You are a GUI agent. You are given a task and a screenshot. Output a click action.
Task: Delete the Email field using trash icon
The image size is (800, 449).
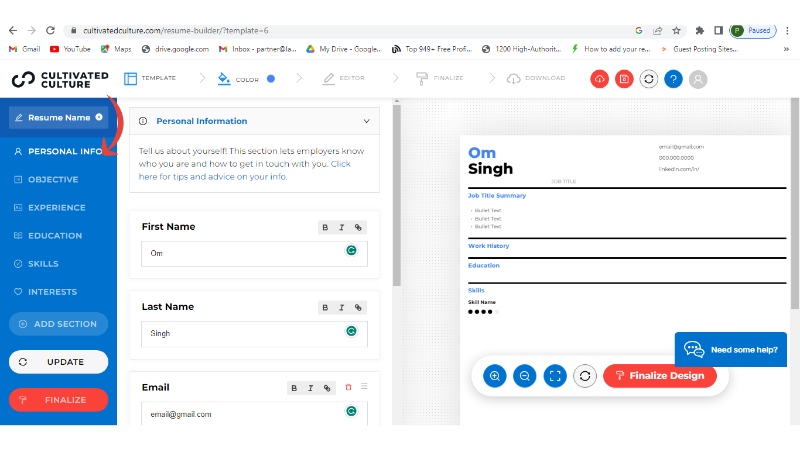(348, 387)
